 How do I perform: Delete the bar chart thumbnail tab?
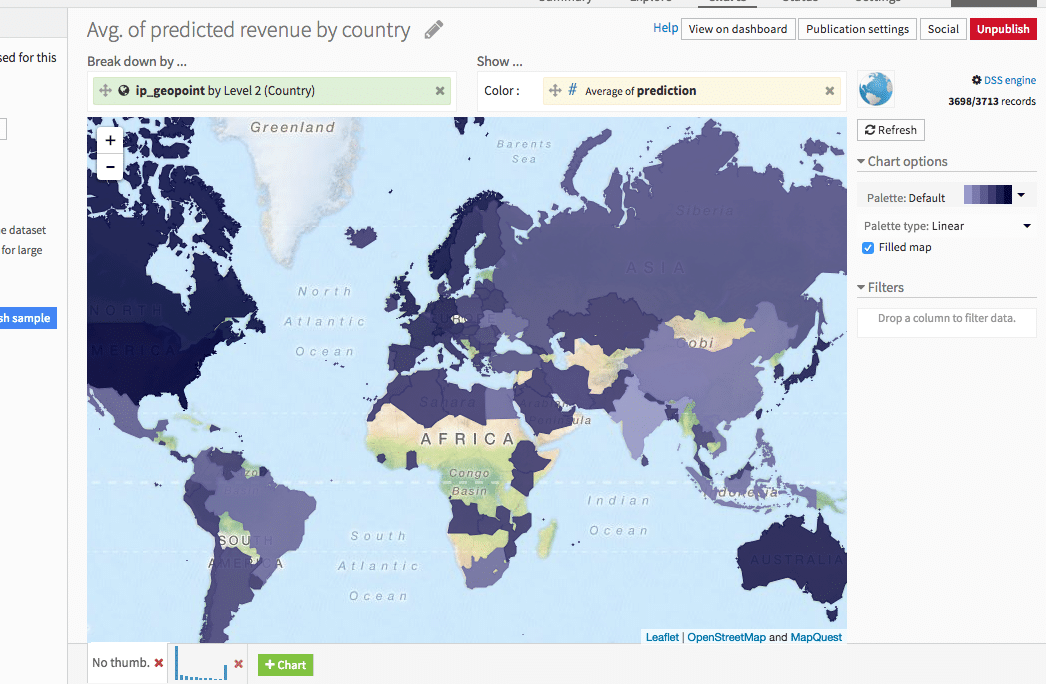click(238, 663)
